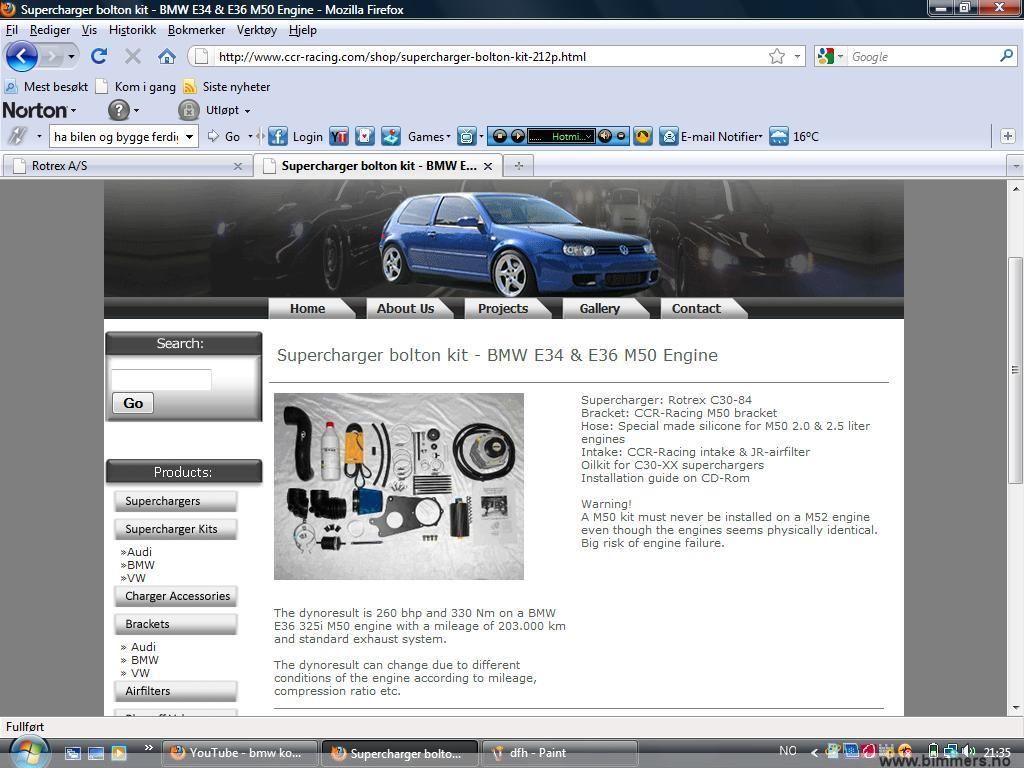
Task: Click the speaker volume icon on radio player
Action: 605,136
